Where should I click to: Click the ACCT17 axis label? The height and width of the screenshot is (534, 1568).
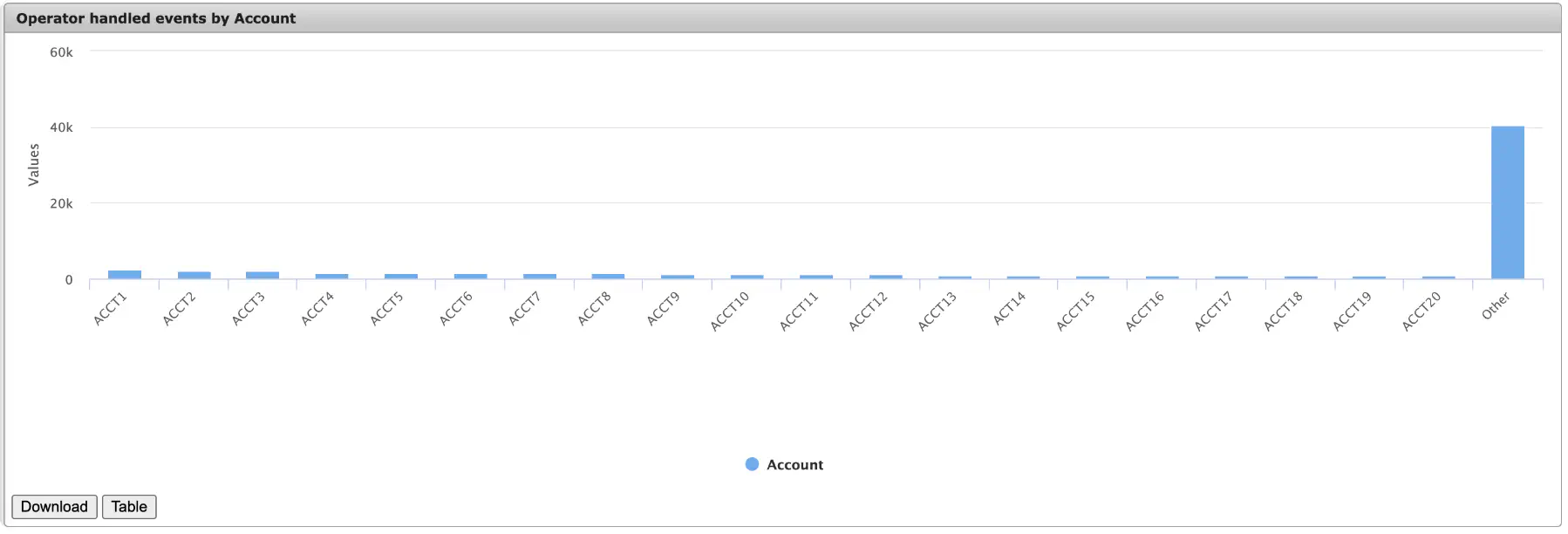pyautogui.click(x=1214, y=312)
